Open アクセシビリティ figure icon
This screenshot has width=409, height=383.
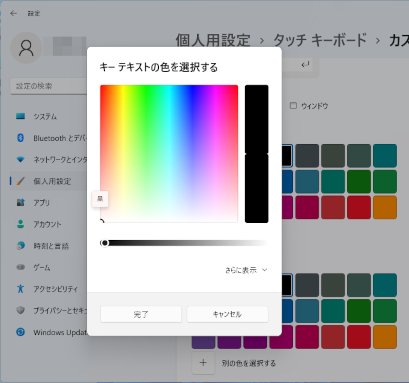coord(20,289)
